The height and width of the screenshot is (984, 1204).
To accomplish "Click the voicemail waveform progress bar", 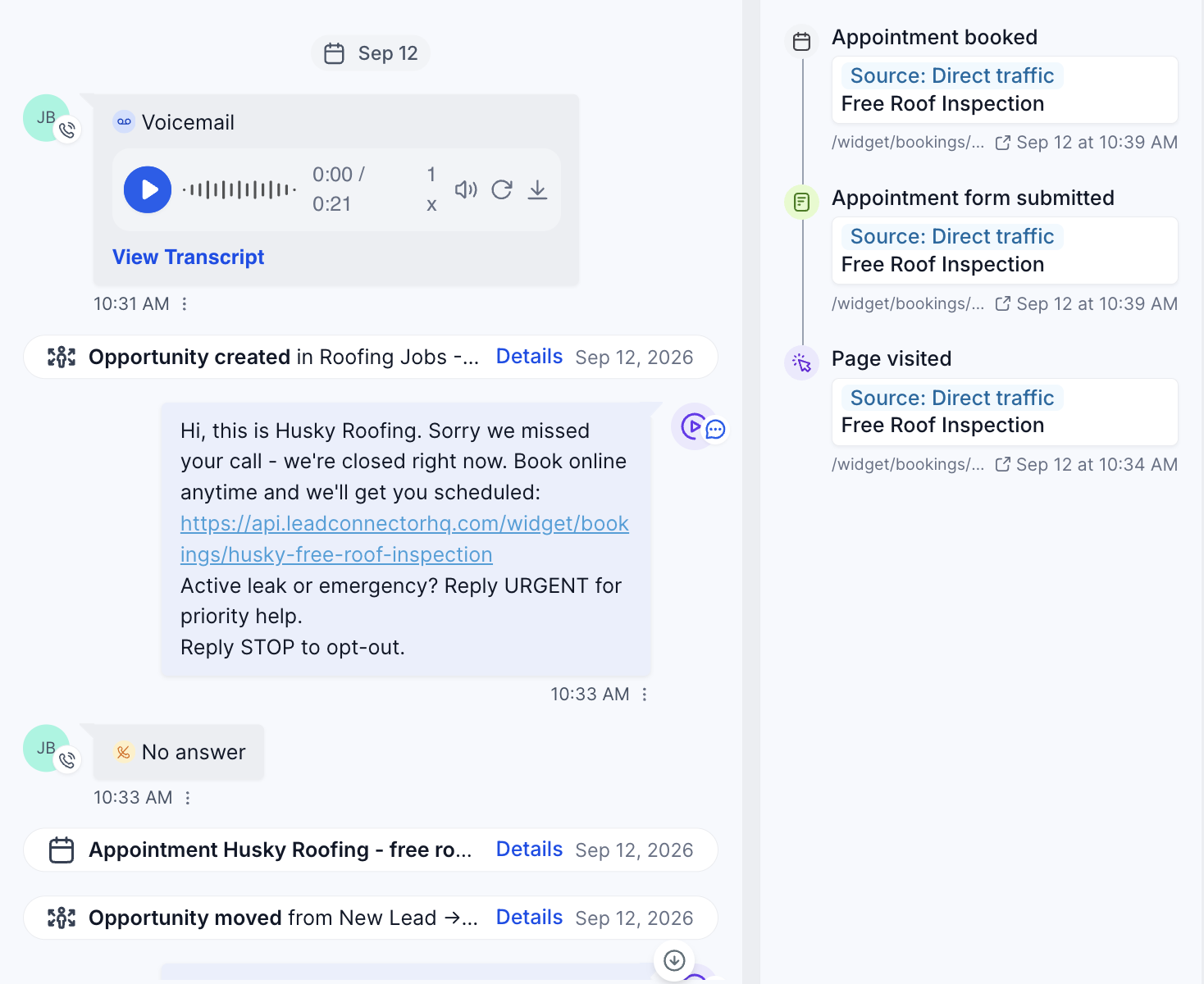I will (x=239, y=189).
